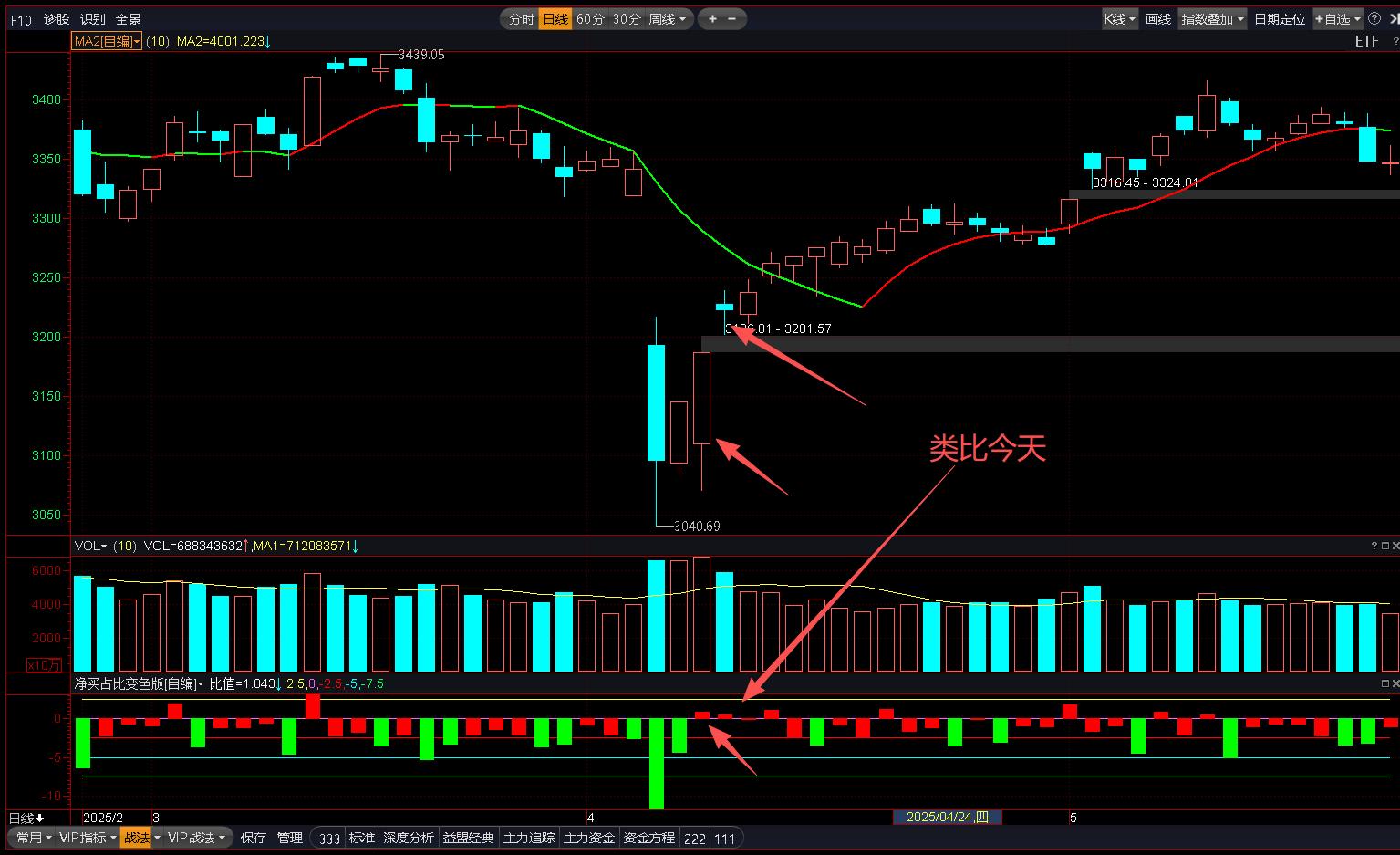1400x855 pixels.
Task: Maximize the VOL indicator panel
Action: coord(1384,546)
